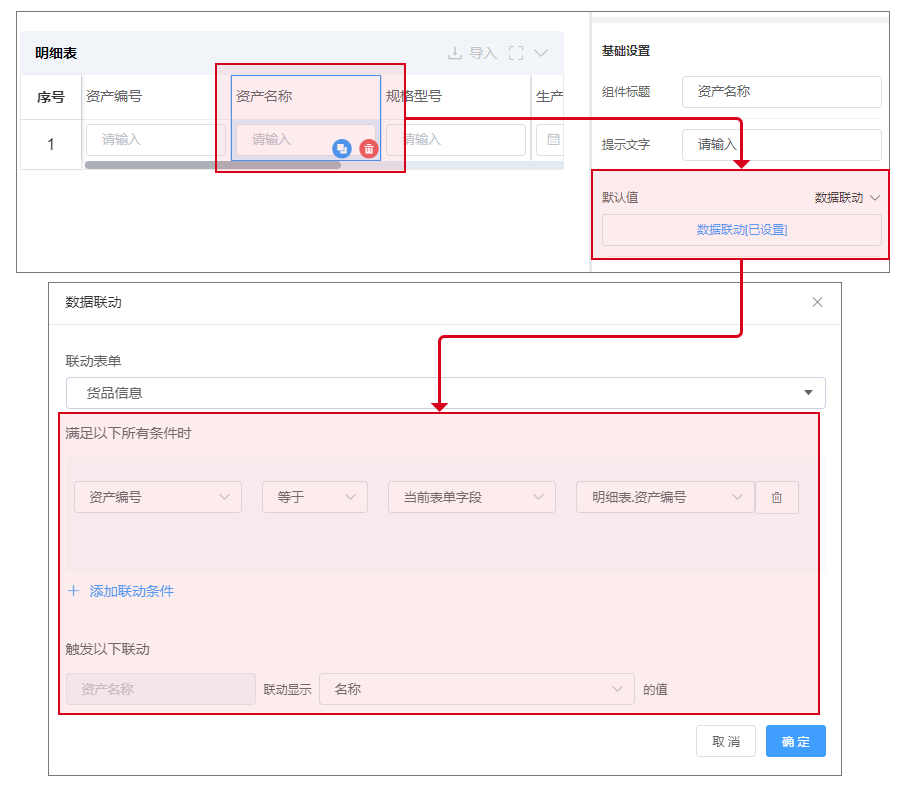Click the 组件标题 input field
901x785 pixels.
[x=781, y=92]
